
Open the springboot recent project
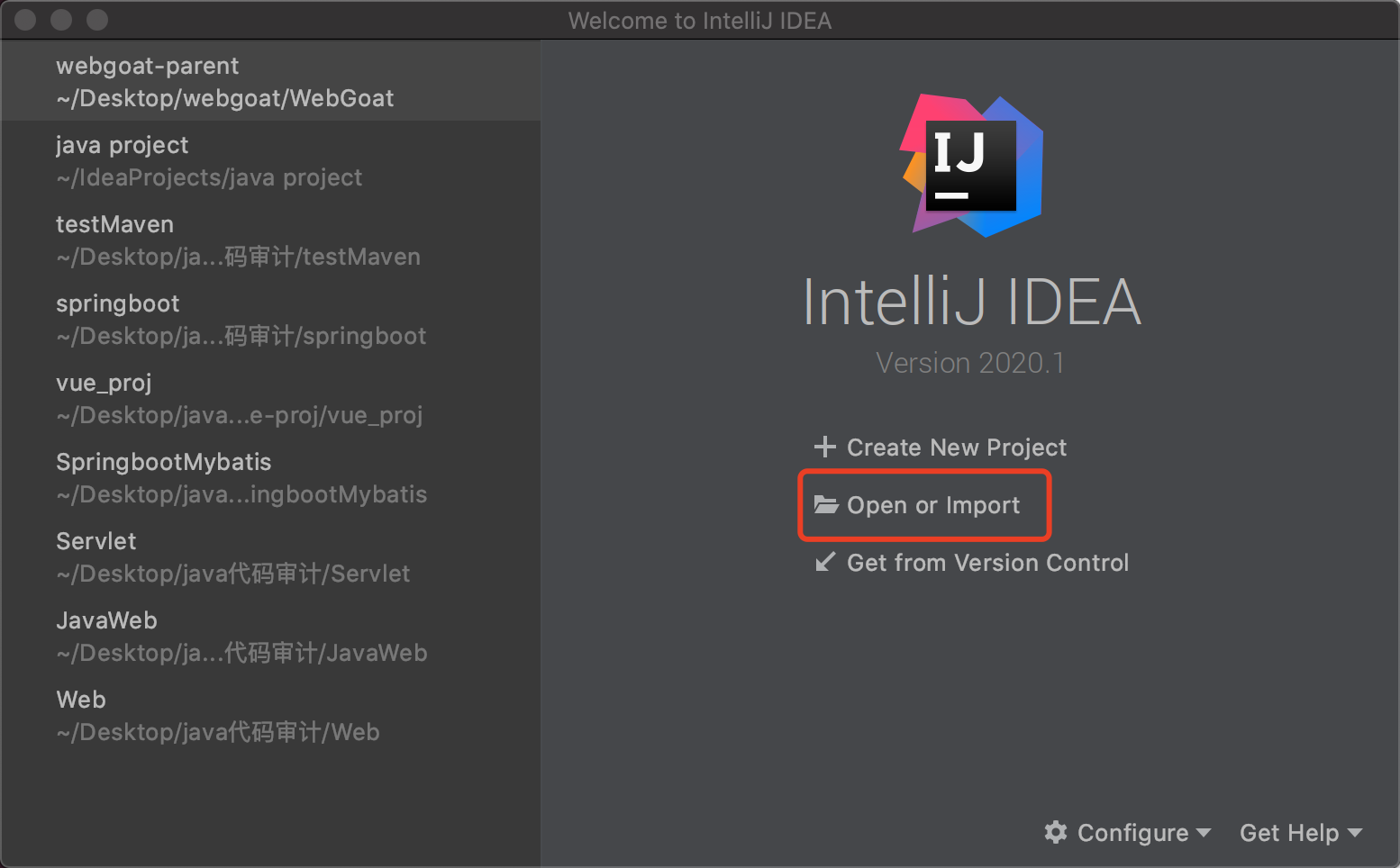(241, 320)
